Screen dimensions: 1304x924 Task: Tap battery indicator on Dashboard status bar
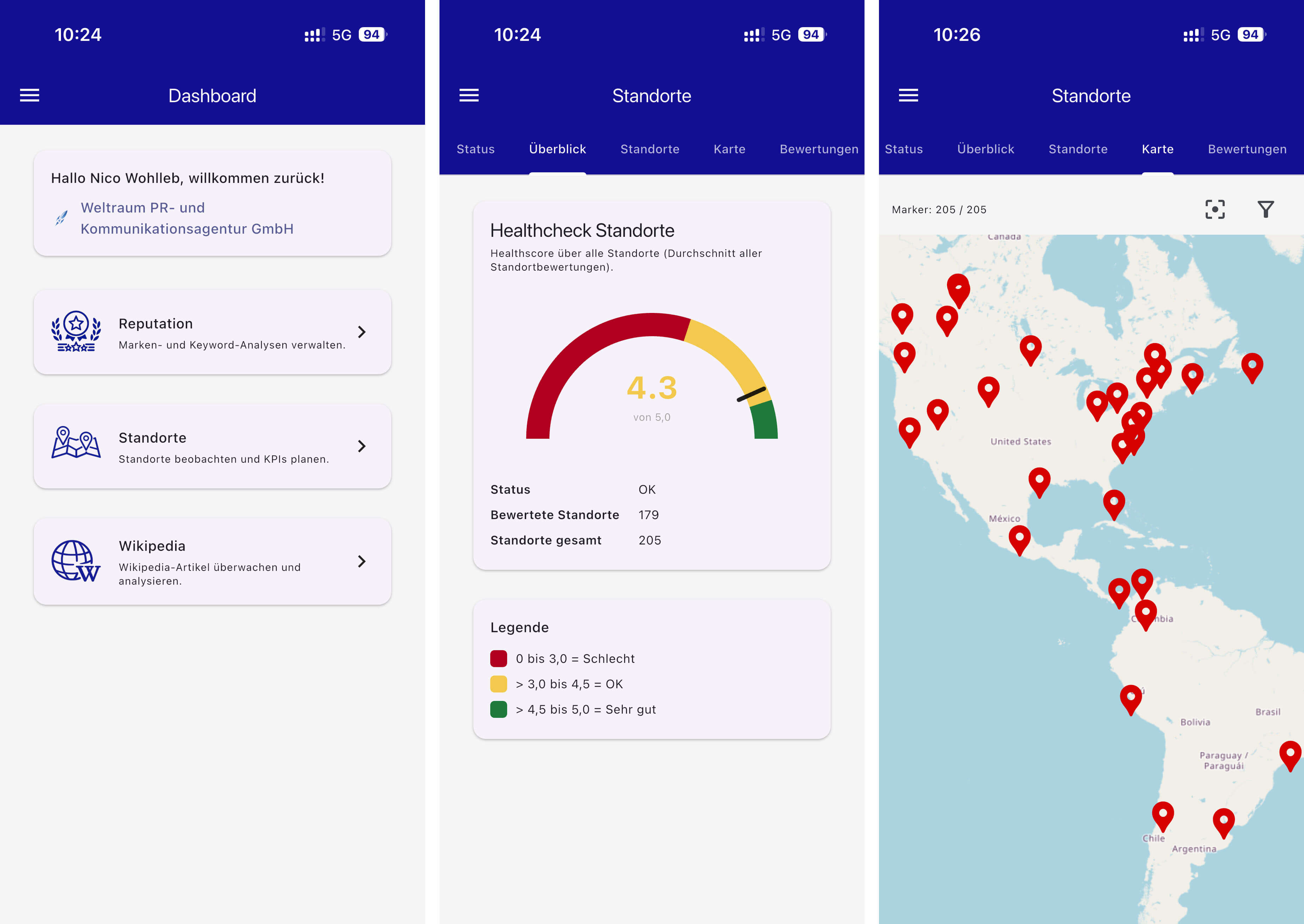pos(373,35)
